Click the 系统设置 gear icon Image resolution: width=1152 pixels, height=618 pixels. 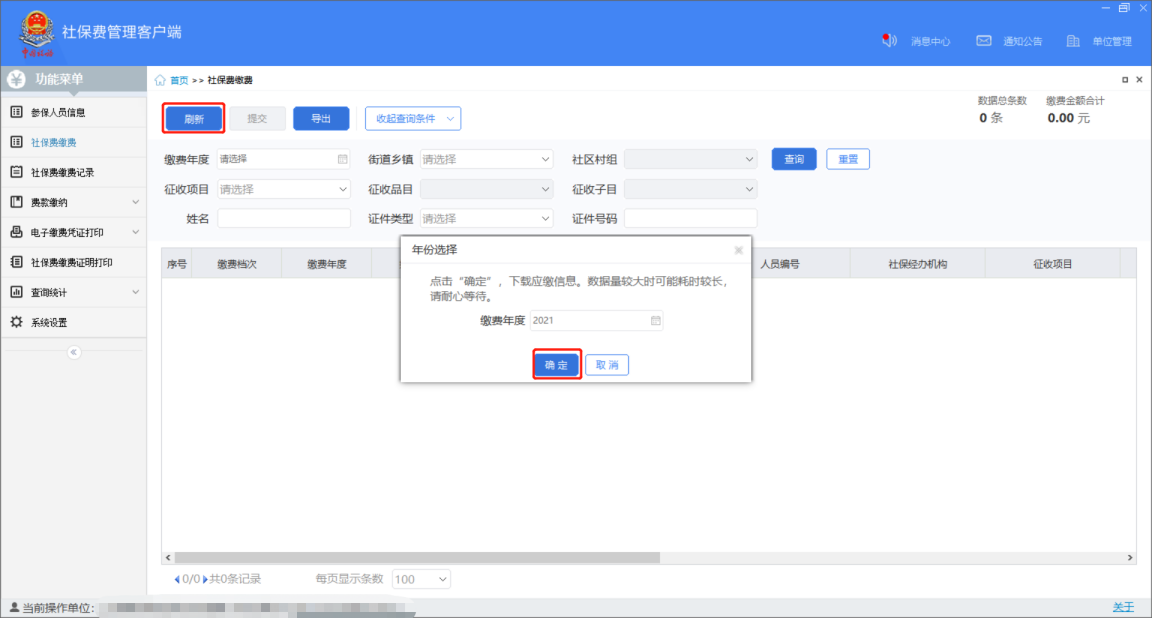pos(16,322)
